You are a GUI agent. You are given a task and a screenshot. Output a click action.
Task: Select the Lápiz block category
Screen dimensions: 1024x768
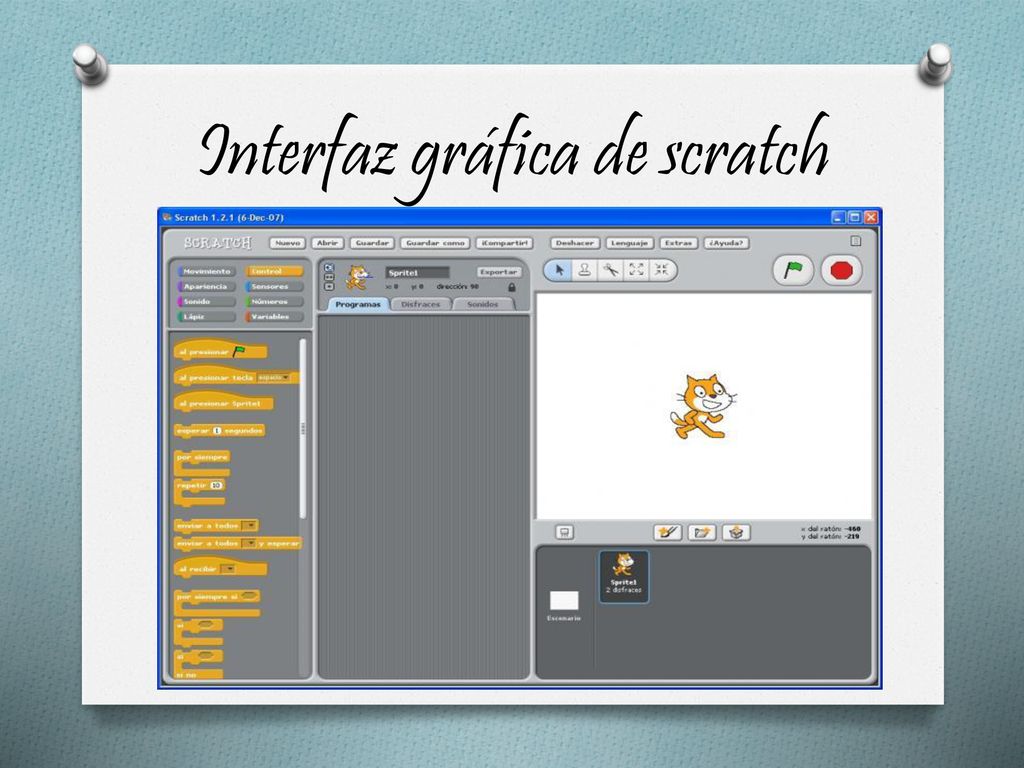[x=206, y=316]
